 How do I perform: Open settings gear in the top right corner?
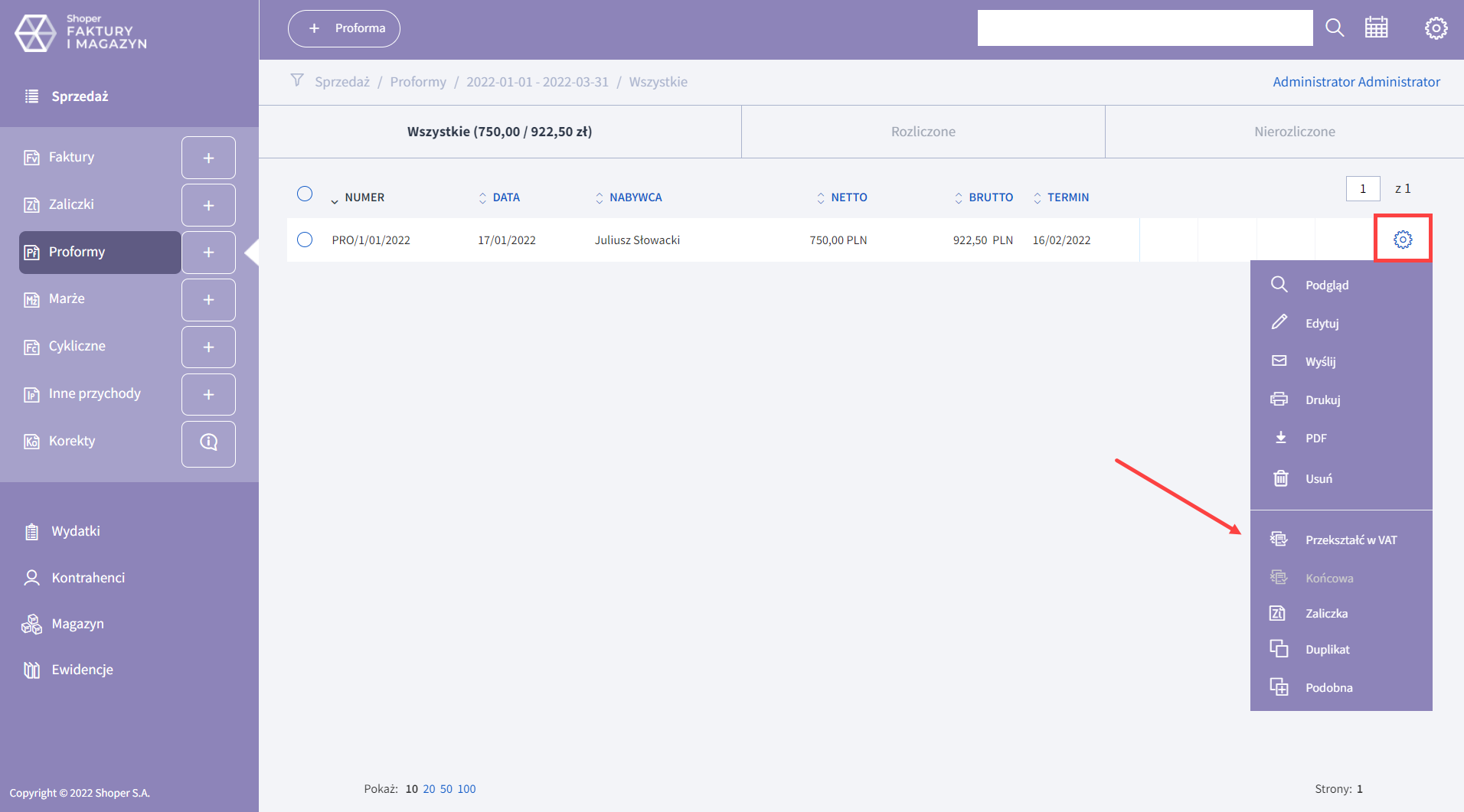pyautogui.click(x=1436, y=28)
